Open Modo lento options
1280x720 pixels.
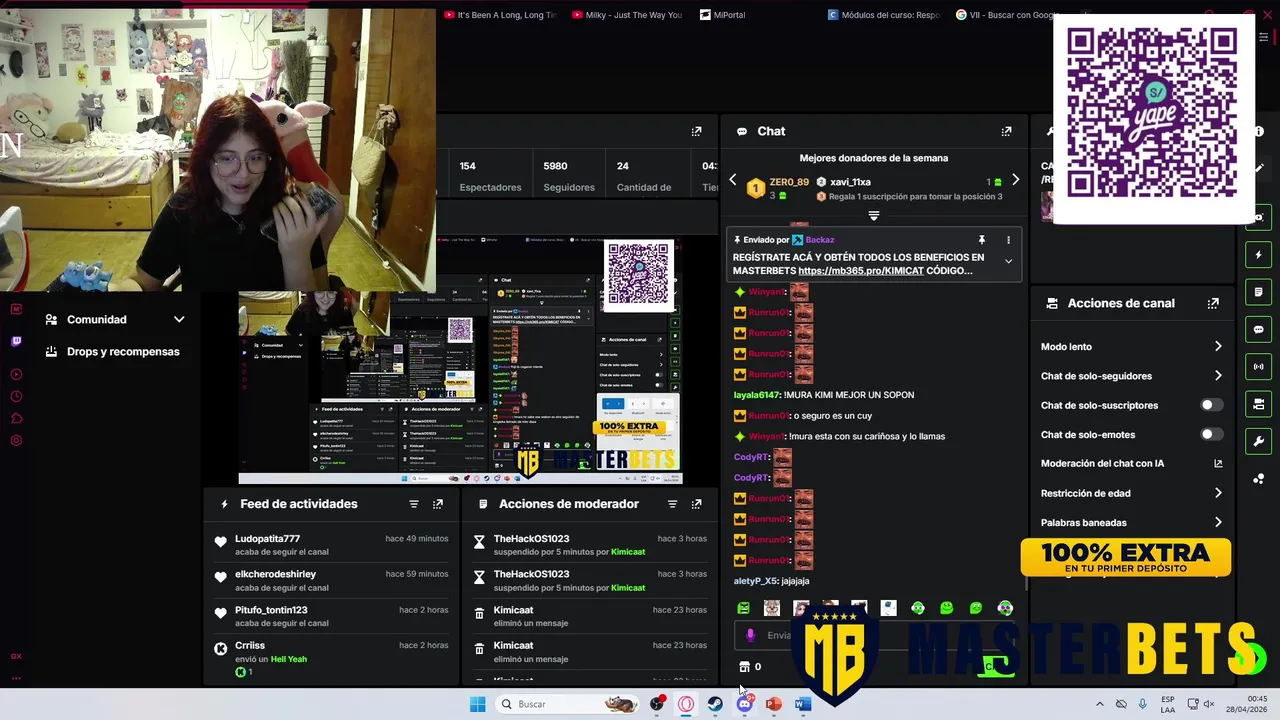(x=1131, y=347)
